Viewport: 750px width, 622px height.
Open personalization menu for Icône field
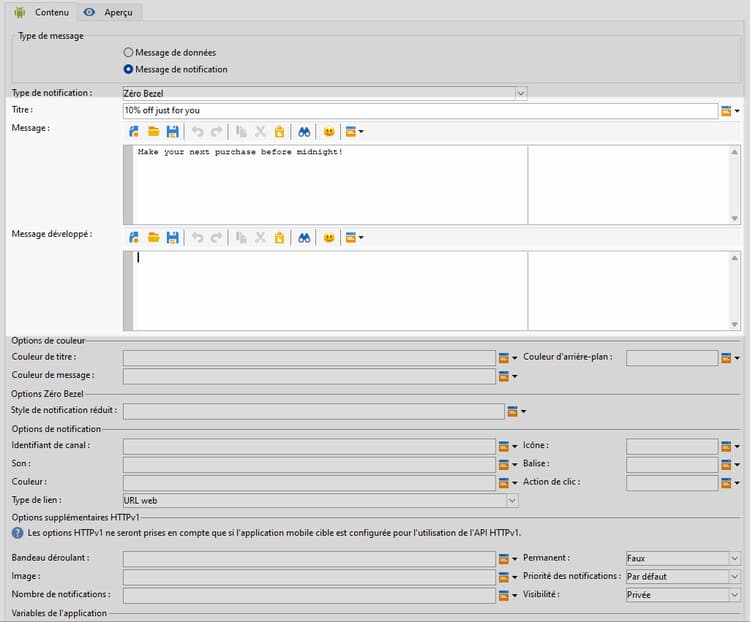730,446
